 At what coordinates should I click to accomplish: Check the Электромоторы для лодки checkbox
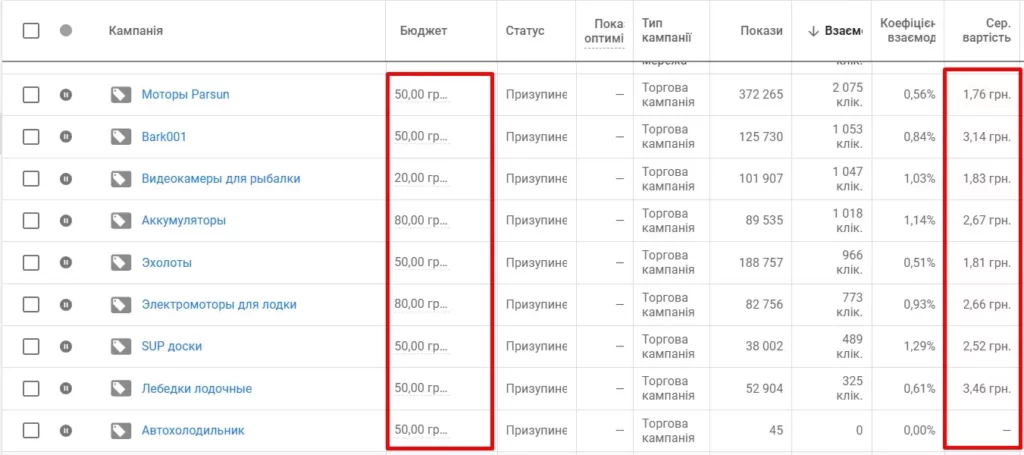click(x=31, y=305)
